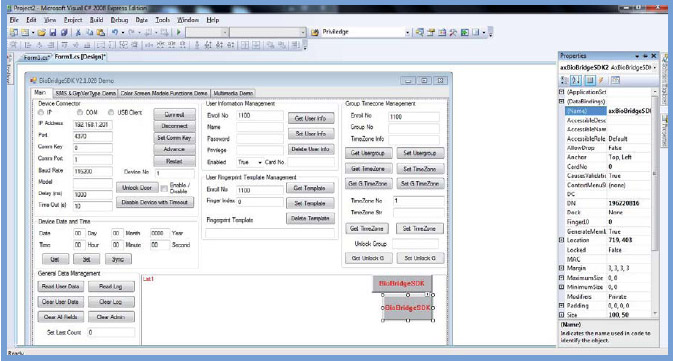
Task: Click Find in Files icon beside Priviledge box
Action: point(315,32)
